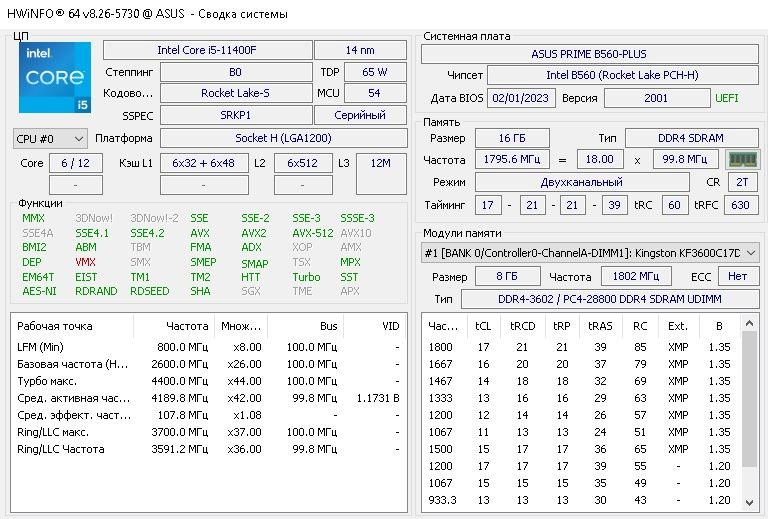
Task: Click the SSPEC value SRKP1
Action: 236,115
